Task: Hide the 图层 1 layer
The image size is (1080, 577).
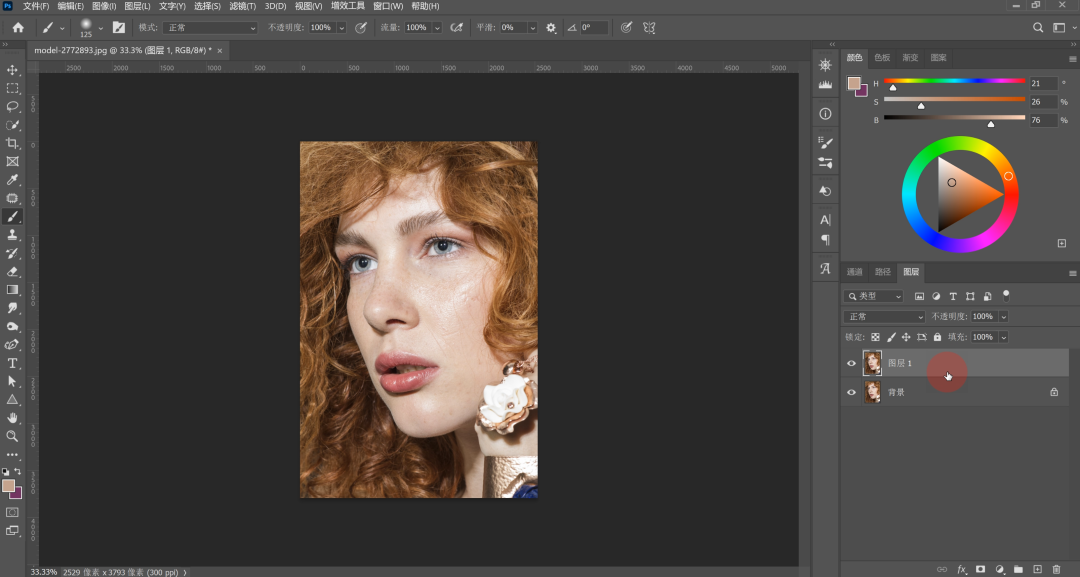Action: tap(851, 363)
